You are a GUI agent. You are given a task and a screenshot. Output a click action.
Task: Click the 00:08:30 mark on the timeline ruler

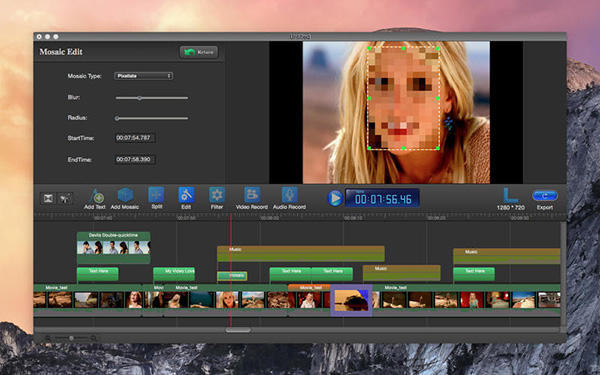(x=520, y=218)
